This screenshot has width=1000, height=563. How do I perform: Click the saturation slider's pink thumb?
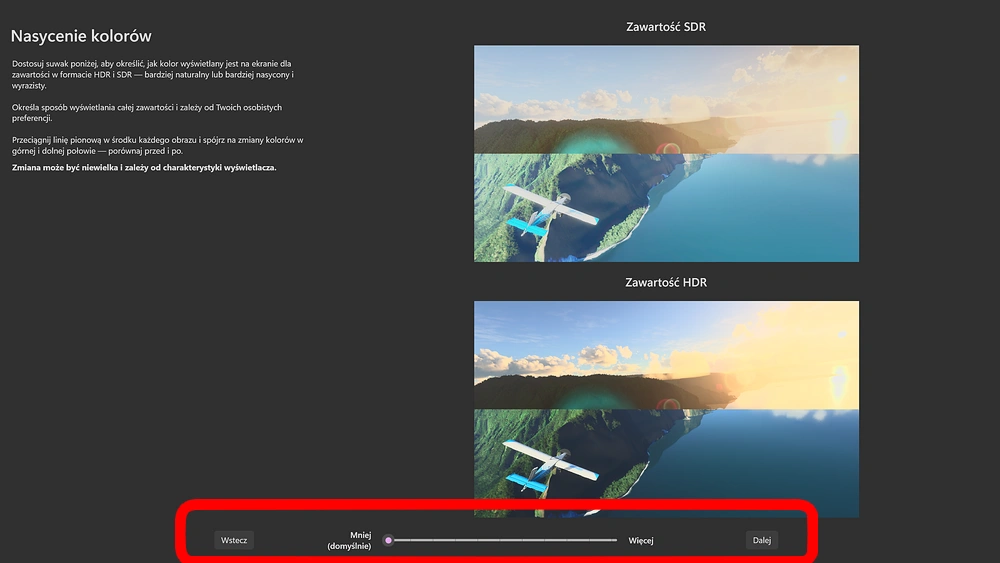[388, 540]
